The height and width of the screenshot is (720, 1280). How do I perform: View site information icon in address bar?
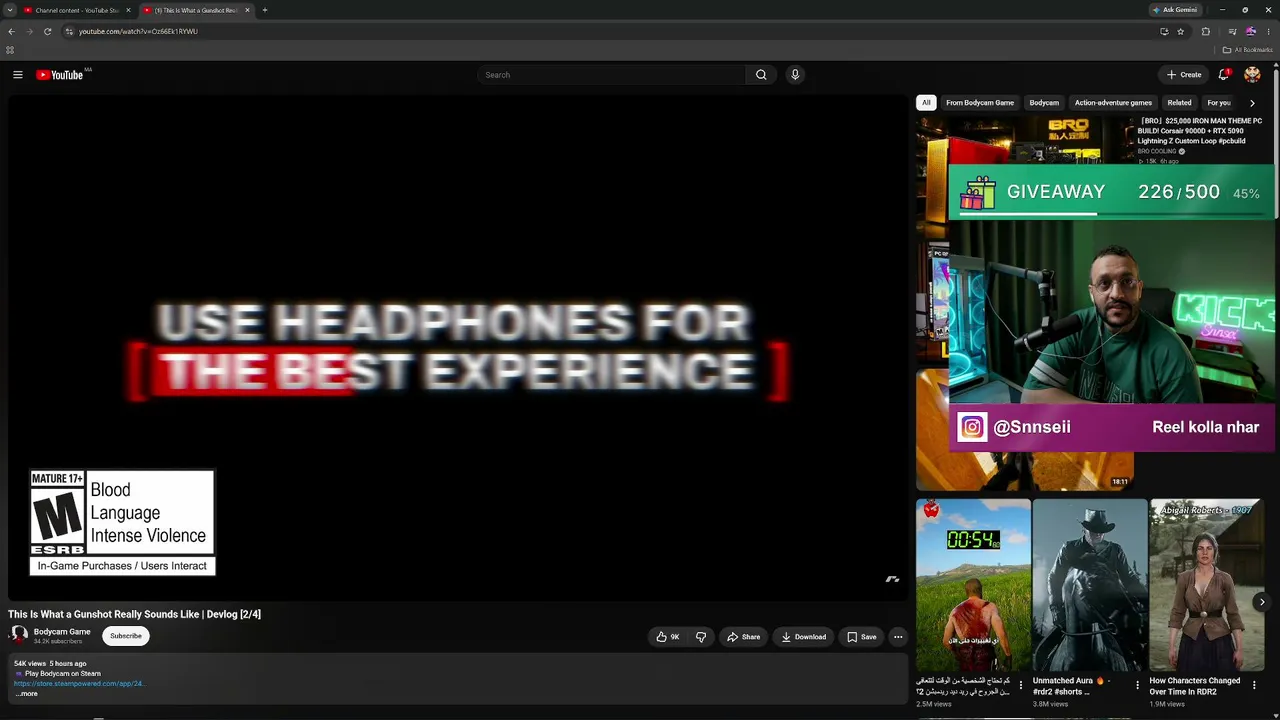coord(69,31)
